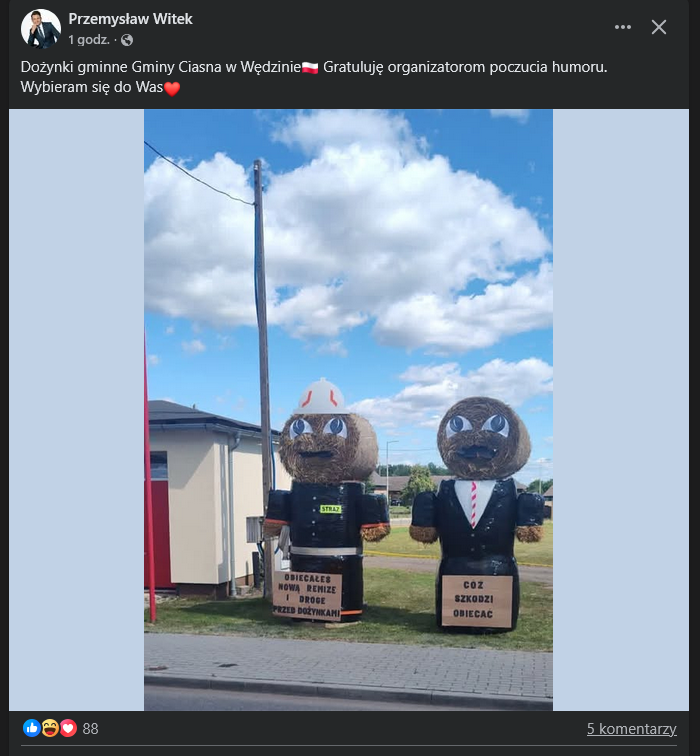Click the white firefighter helmet on hay figure
This screenshot has height=756, width=700.
(x=322, y=397)
